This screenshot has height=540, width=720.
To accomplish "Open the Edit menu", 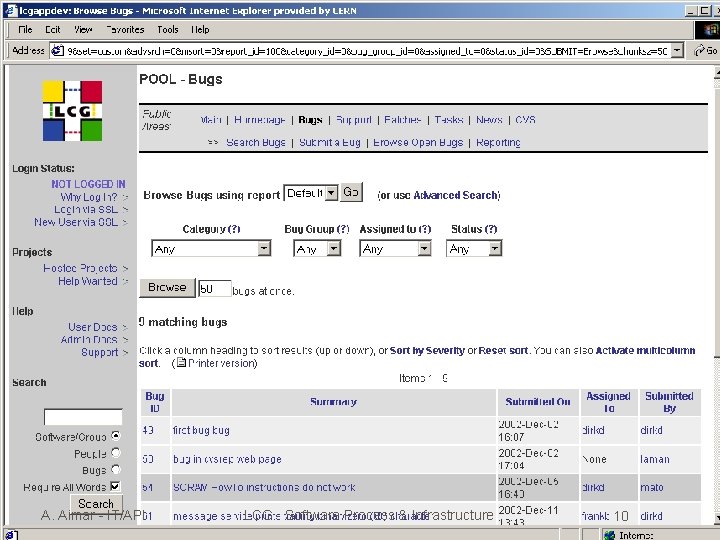I will click(53, 29).
